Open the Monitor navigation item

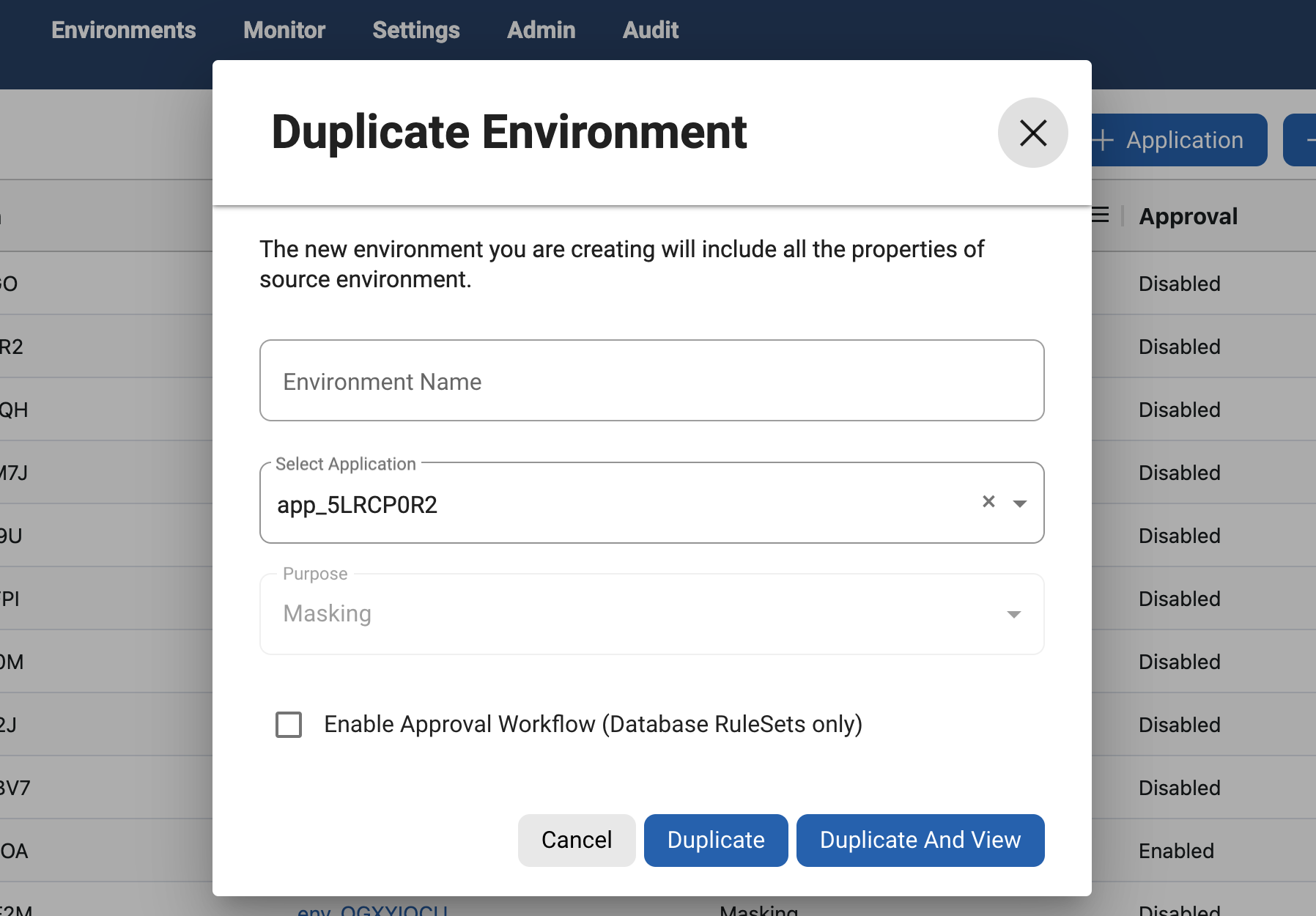tap(284, 30)
